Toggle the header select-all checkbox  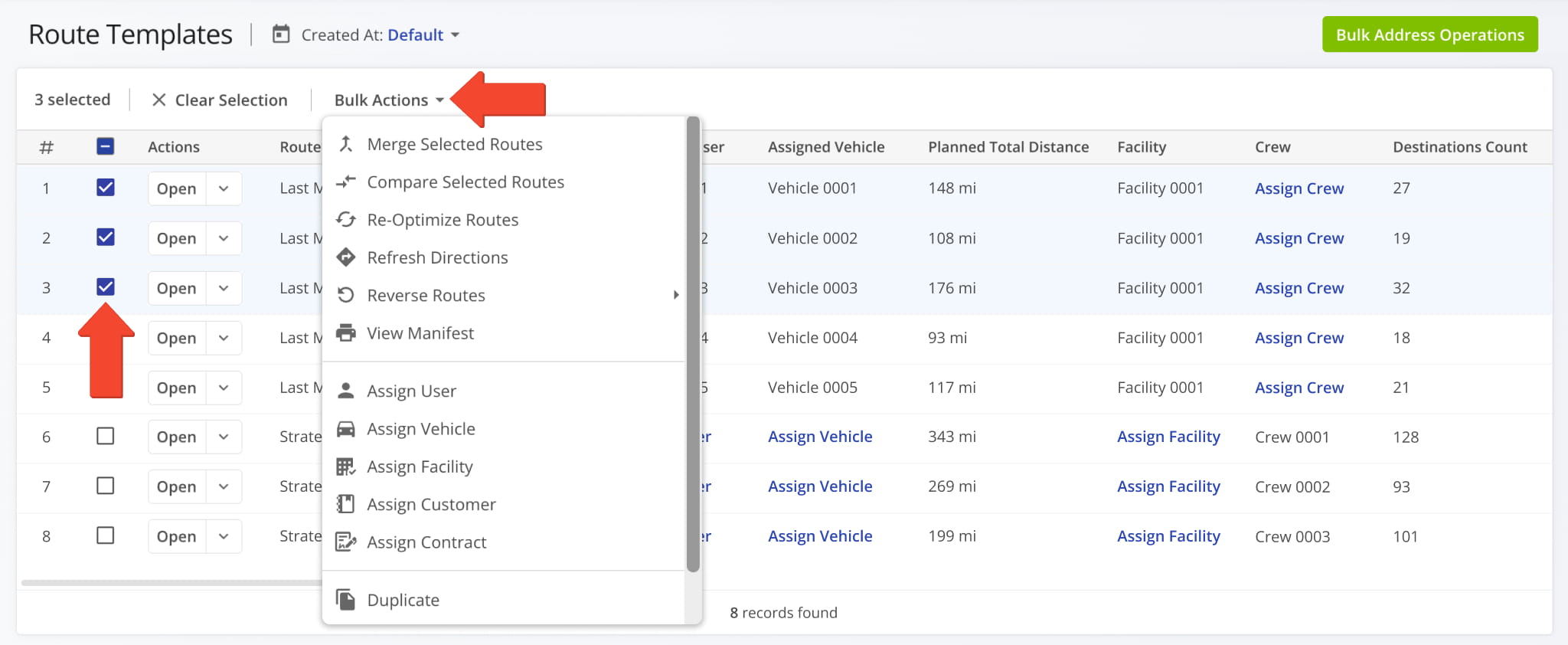click(106, 146)
